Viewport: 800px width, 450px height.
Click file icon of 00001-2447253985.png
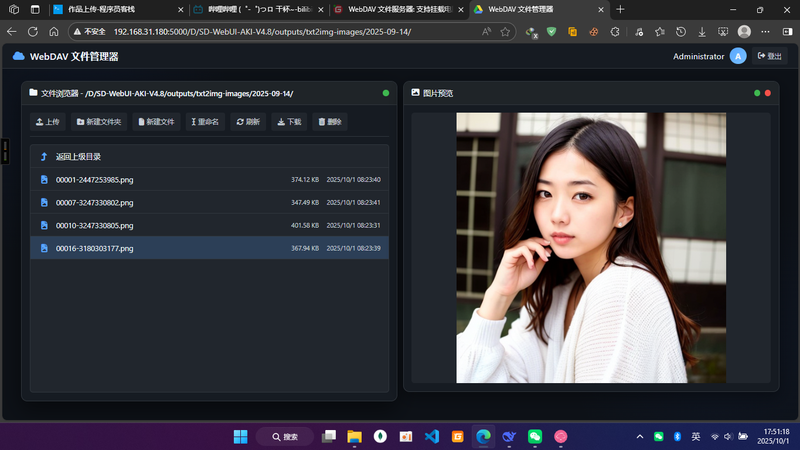[44, 180]
